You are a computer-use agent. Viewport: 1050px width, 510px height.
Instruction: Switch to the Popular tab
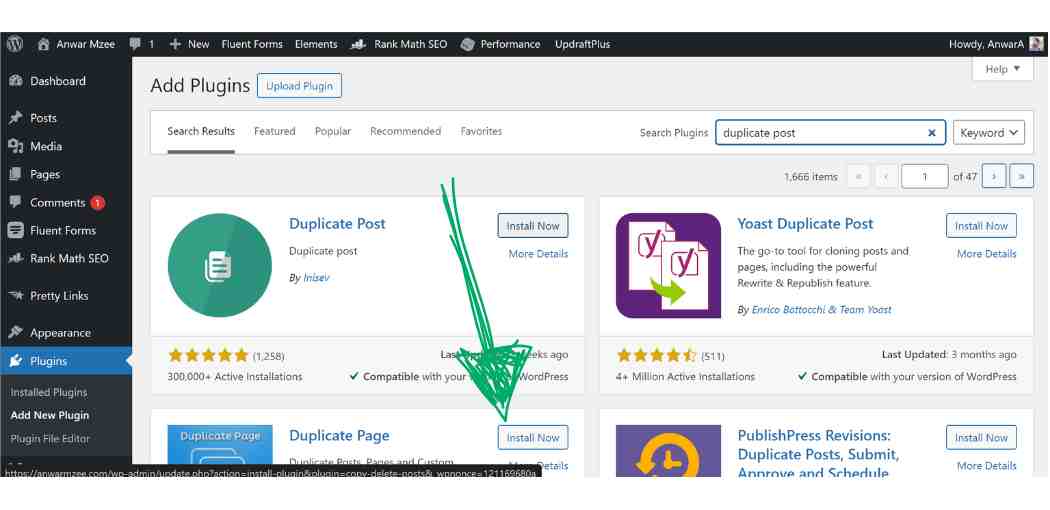tap(333, 131)
